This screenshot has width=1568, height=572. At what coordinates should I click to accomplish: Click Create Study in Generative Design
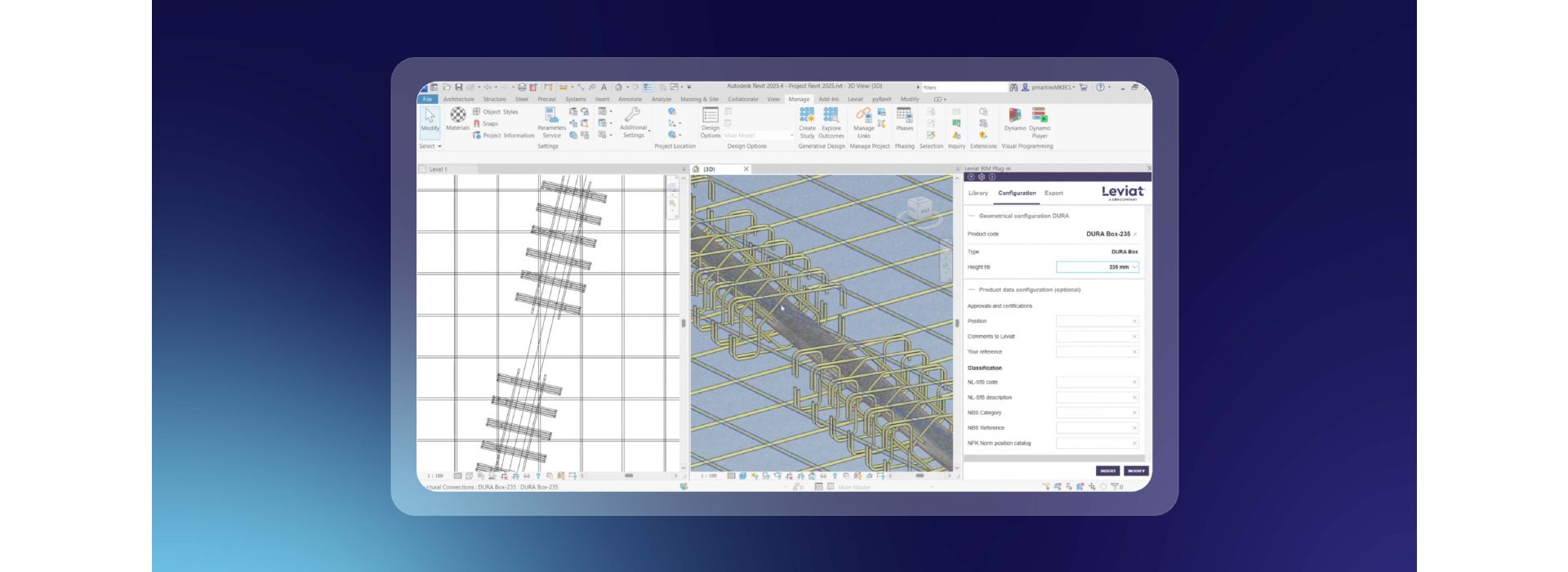click(x=807, y=123)
